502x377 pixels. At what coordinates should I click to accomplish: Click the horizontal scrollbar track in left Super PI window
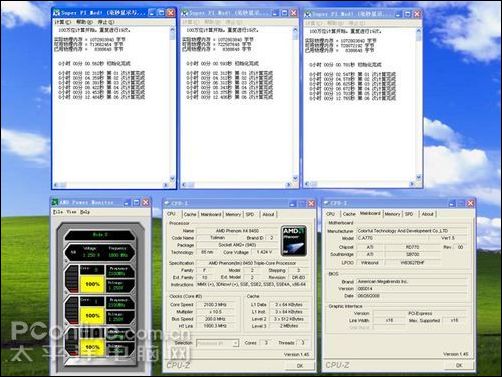pyautogui.click(x=111, y=185)
